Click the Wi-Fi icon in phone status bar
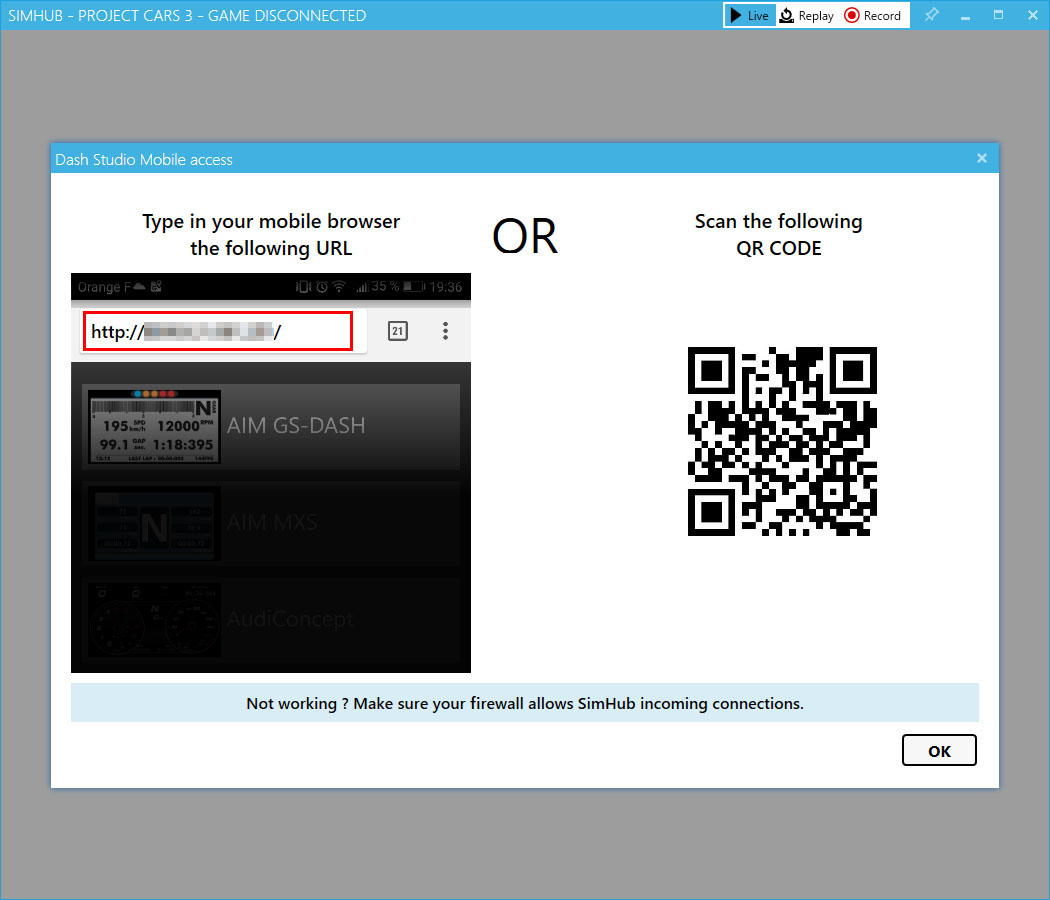 click(339, 287)
